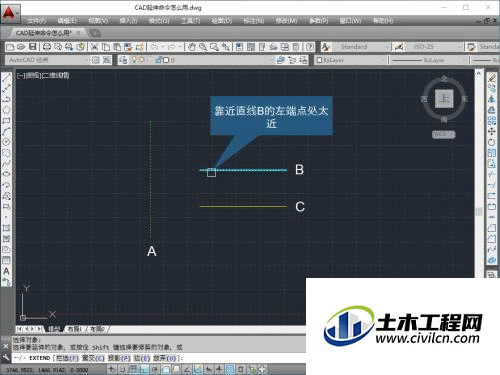Select the Erase tool in Modify toolbar
500x375 pixels.
492,78
